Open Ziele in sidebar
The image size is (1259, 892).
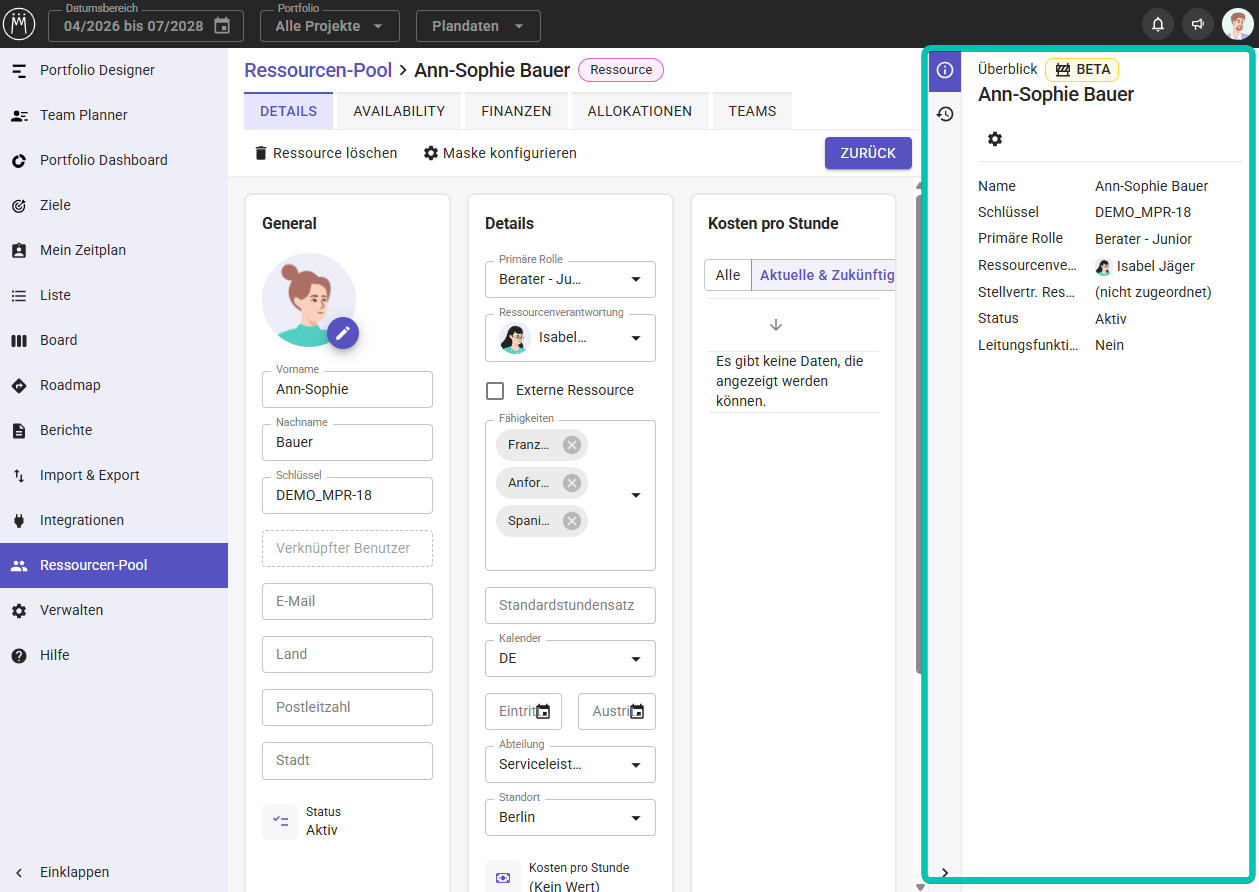click(114, 205)
